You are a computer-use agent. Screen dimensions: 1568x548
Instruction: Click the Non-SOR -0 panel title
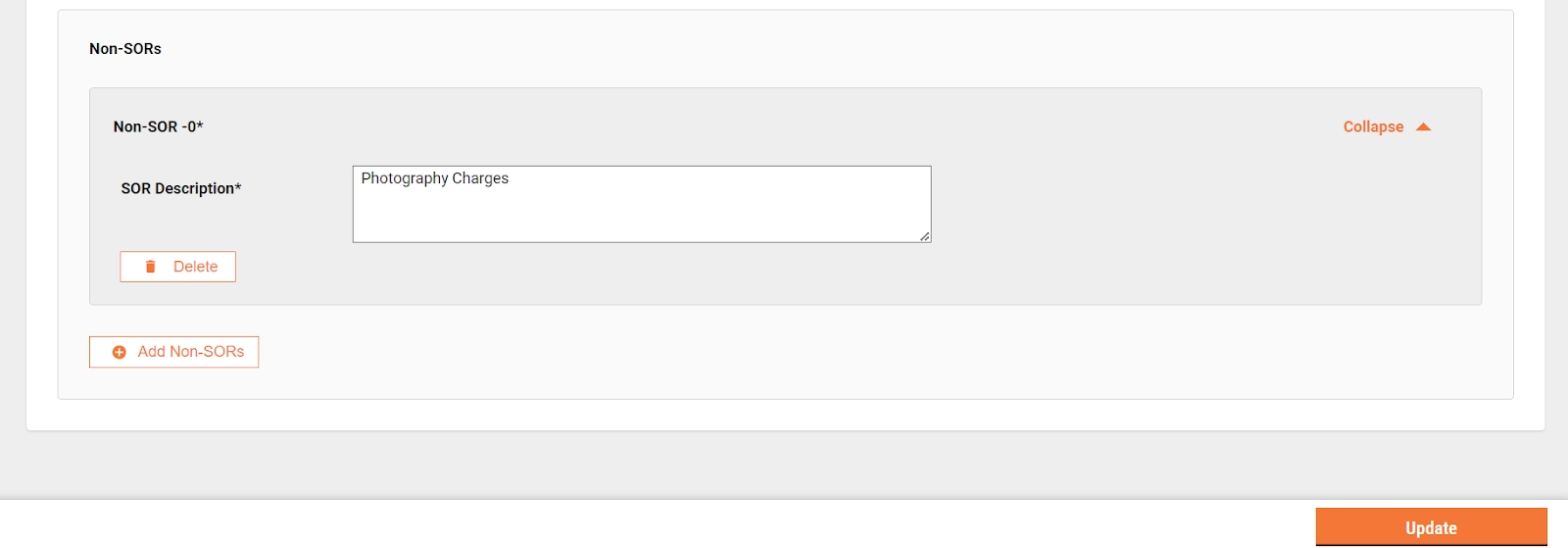[x=157, y=127]
